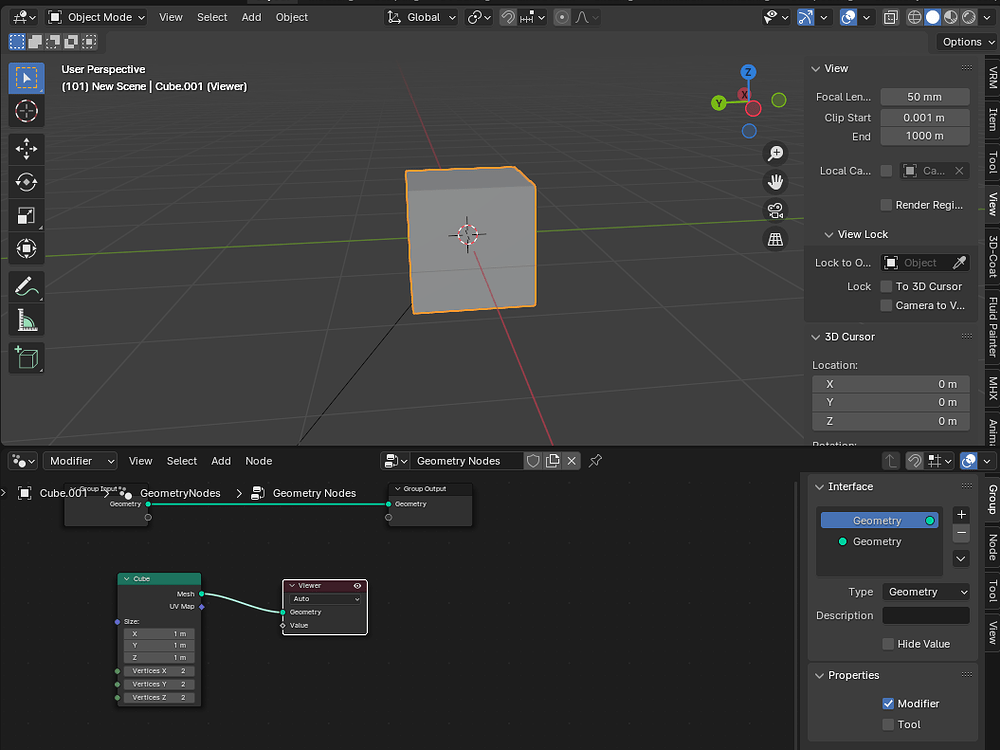Duplicate the Geometry Nodes node group
1000x750 pixels.
coord(552,460)
